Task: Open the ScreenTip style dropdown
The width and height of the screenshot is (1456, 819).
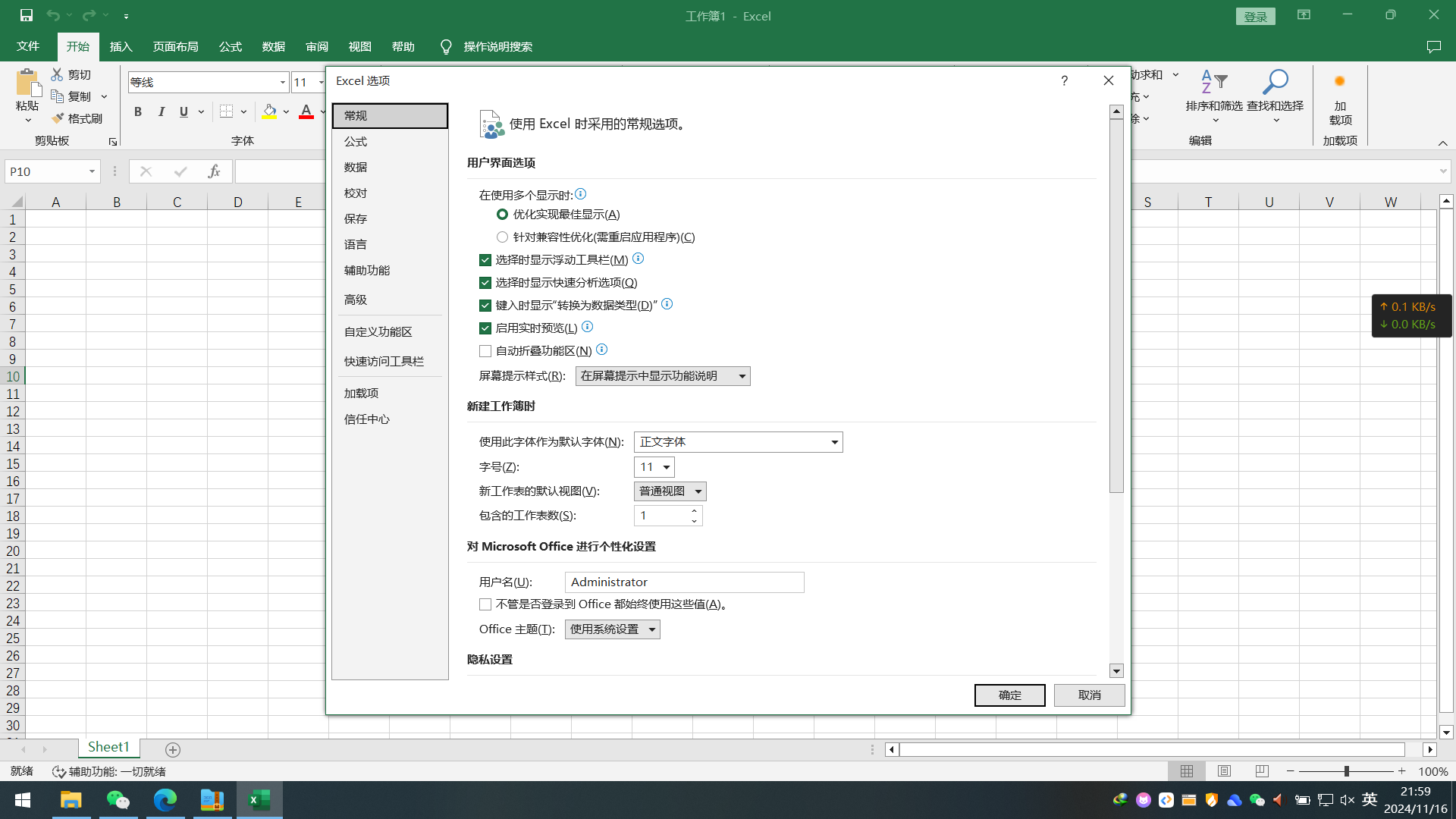Action: 663,376
